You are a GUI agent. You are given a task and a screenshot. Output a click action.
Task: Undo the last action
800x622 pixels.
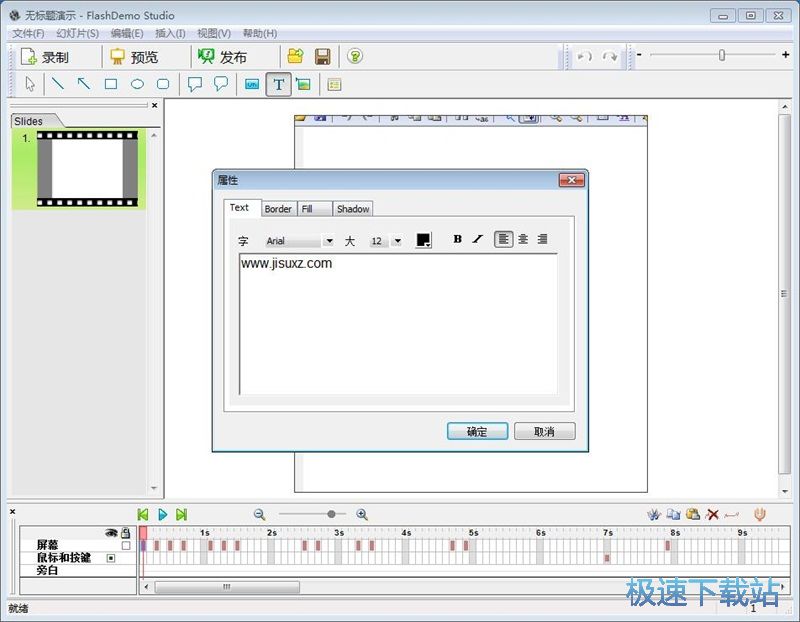(x=584, y=56)
